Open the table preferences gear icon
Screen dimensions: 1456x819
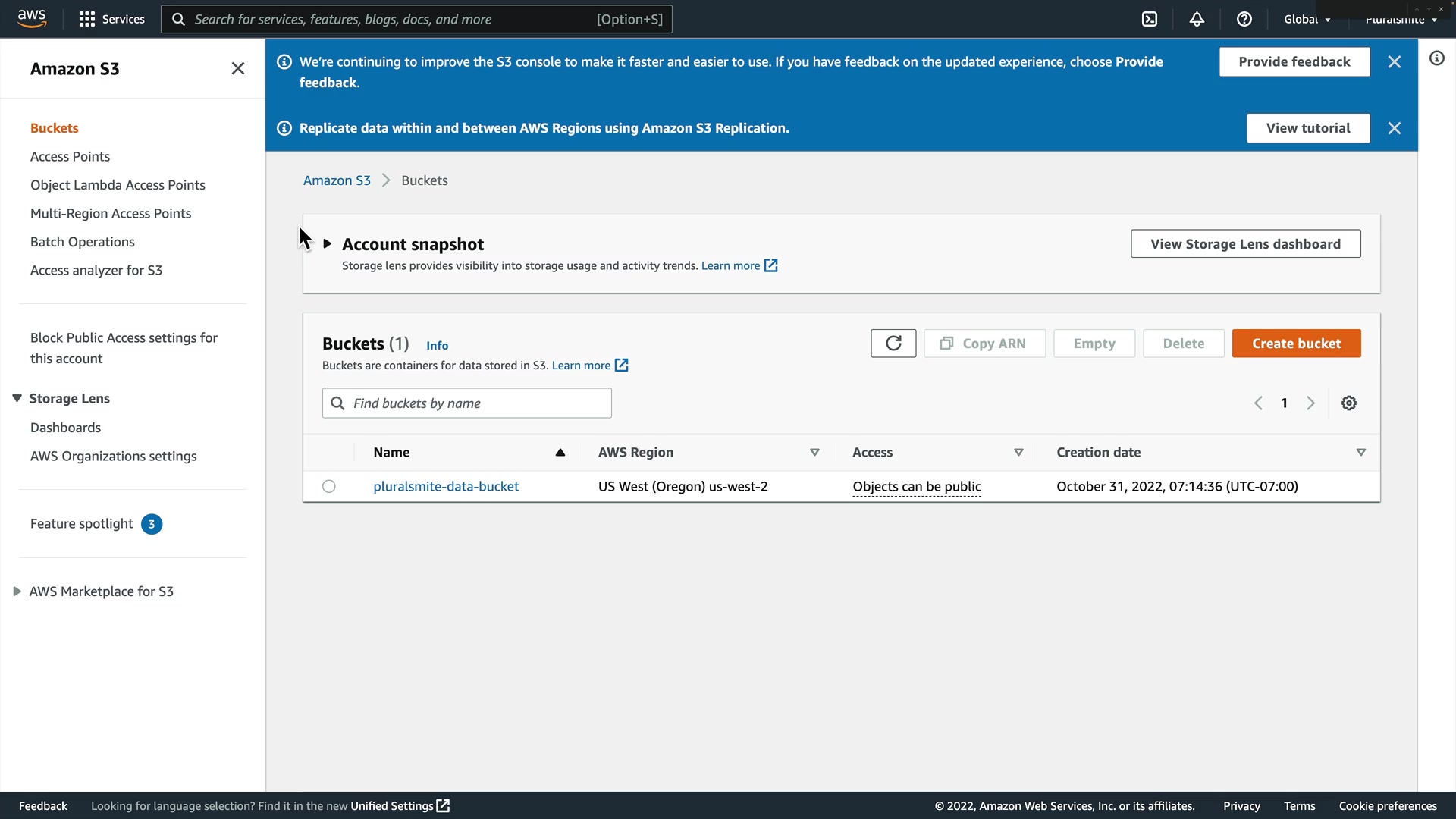tap(1348, 403)
